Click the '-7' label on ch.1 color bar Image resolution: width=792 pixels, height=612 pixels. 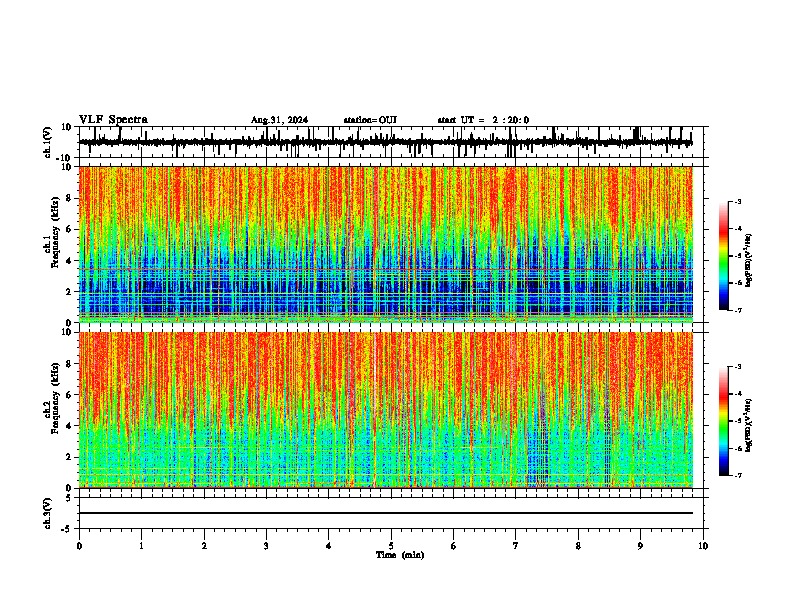pyautogui.click(x=738, y=310)
